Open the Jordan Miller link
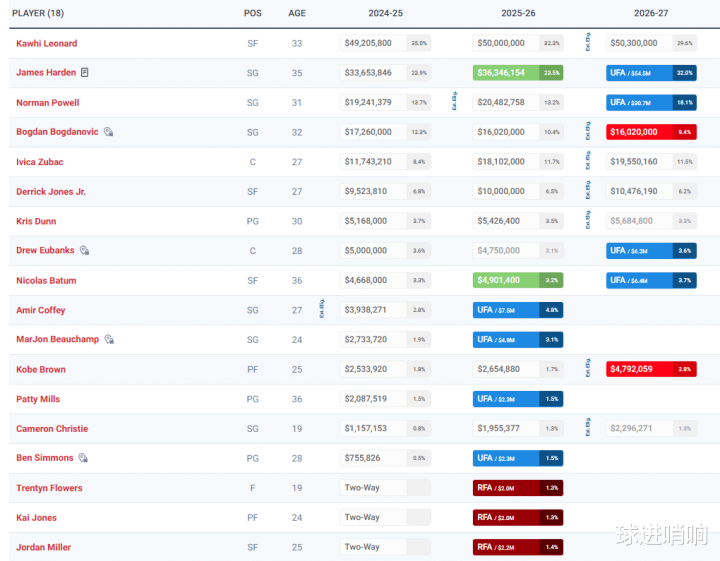 tap(44, 547)
